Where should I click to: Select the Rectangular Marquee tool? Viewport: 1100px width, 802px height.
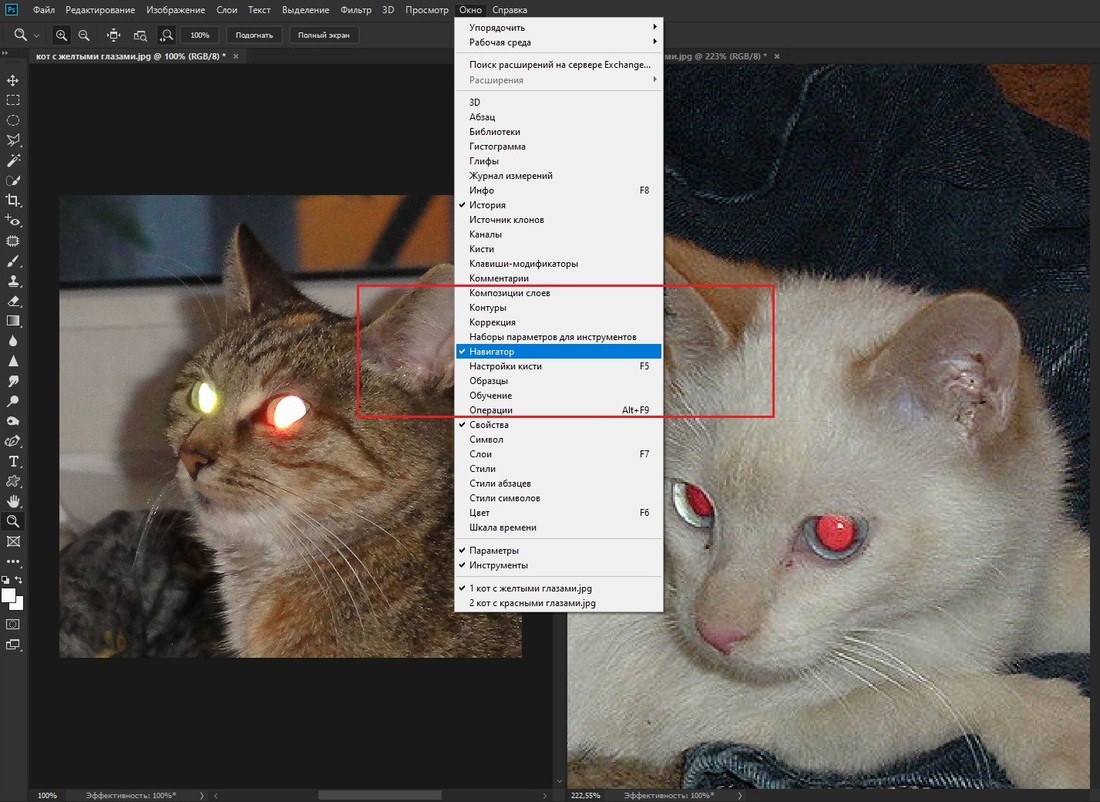13,100
